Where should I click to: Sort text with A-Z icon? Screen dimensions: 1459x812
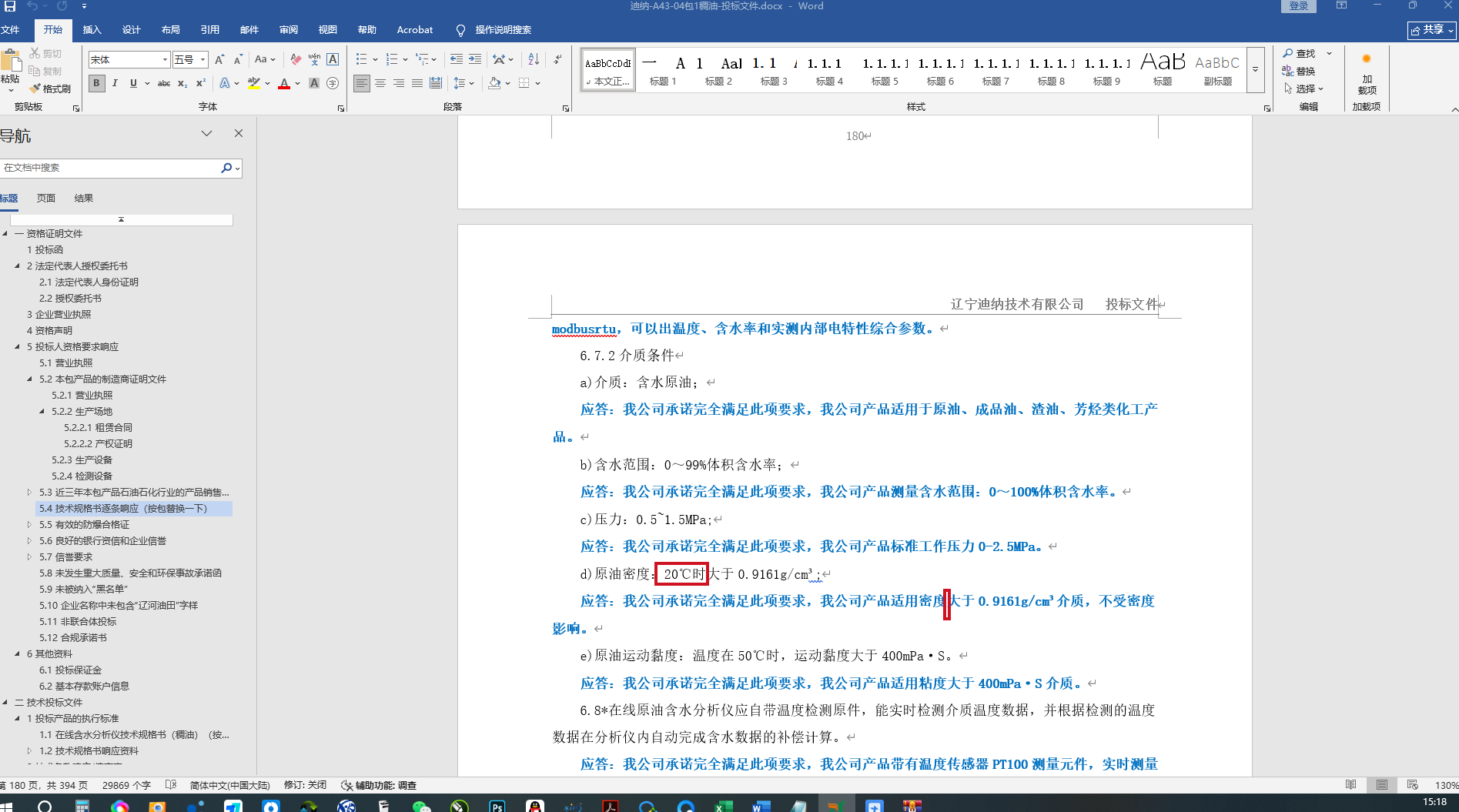tap(534, 59)
